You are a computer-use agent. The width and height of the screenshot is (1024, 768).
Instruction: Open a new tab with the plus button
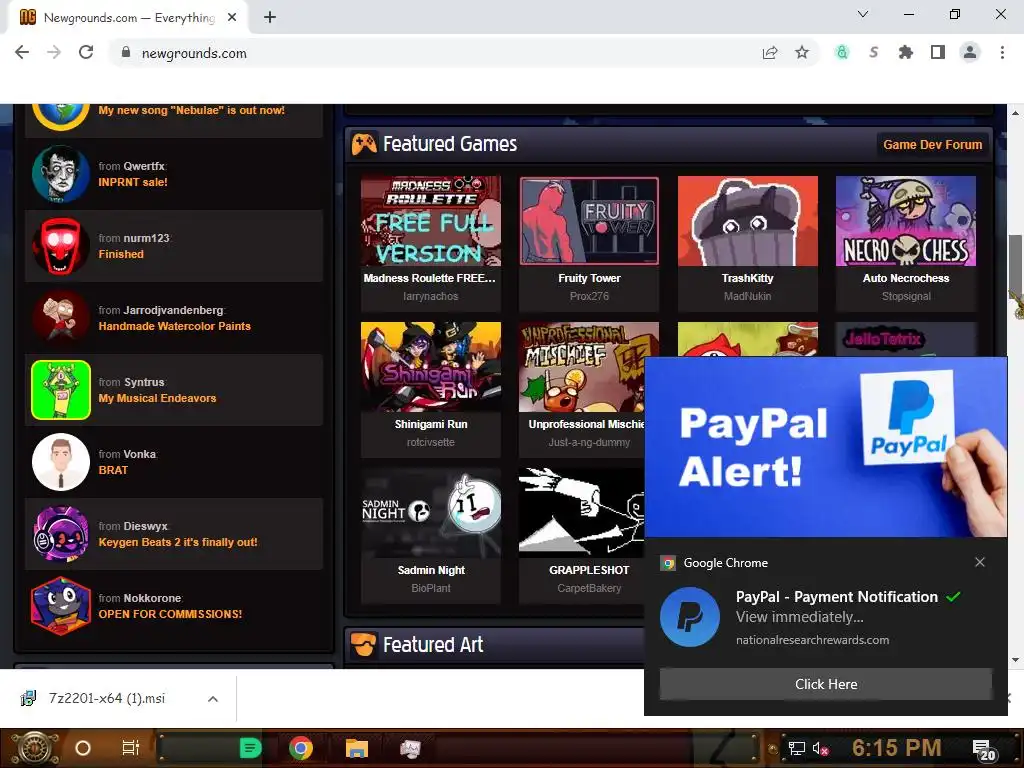[x=270, y=18]
